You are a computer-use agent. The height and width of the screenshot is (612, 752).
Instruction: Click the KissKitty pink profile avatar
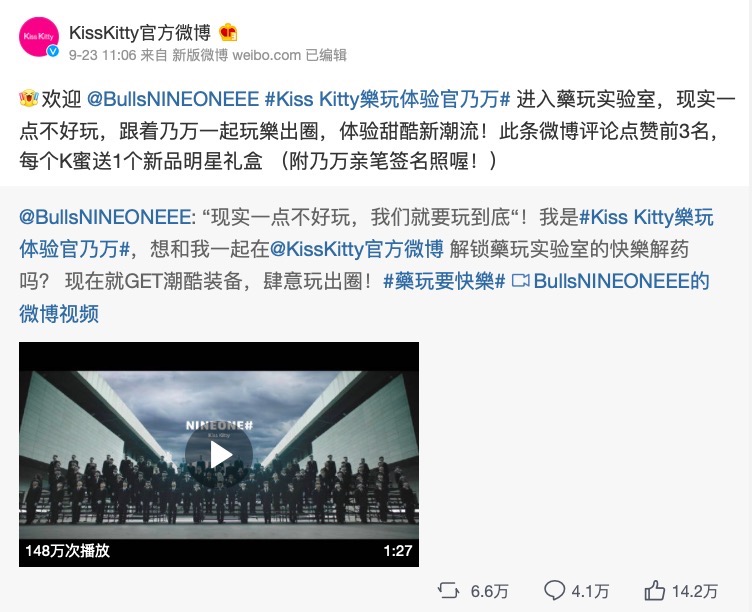coord(39,37)
